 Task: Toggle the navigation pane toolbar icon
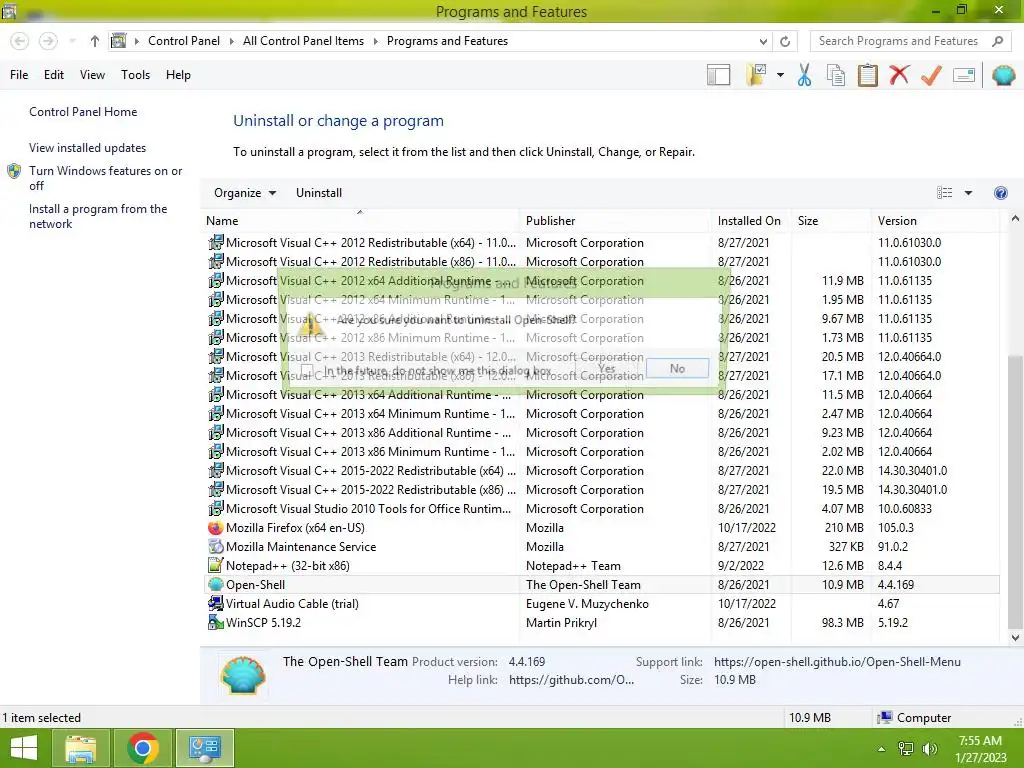coord(718,75)
